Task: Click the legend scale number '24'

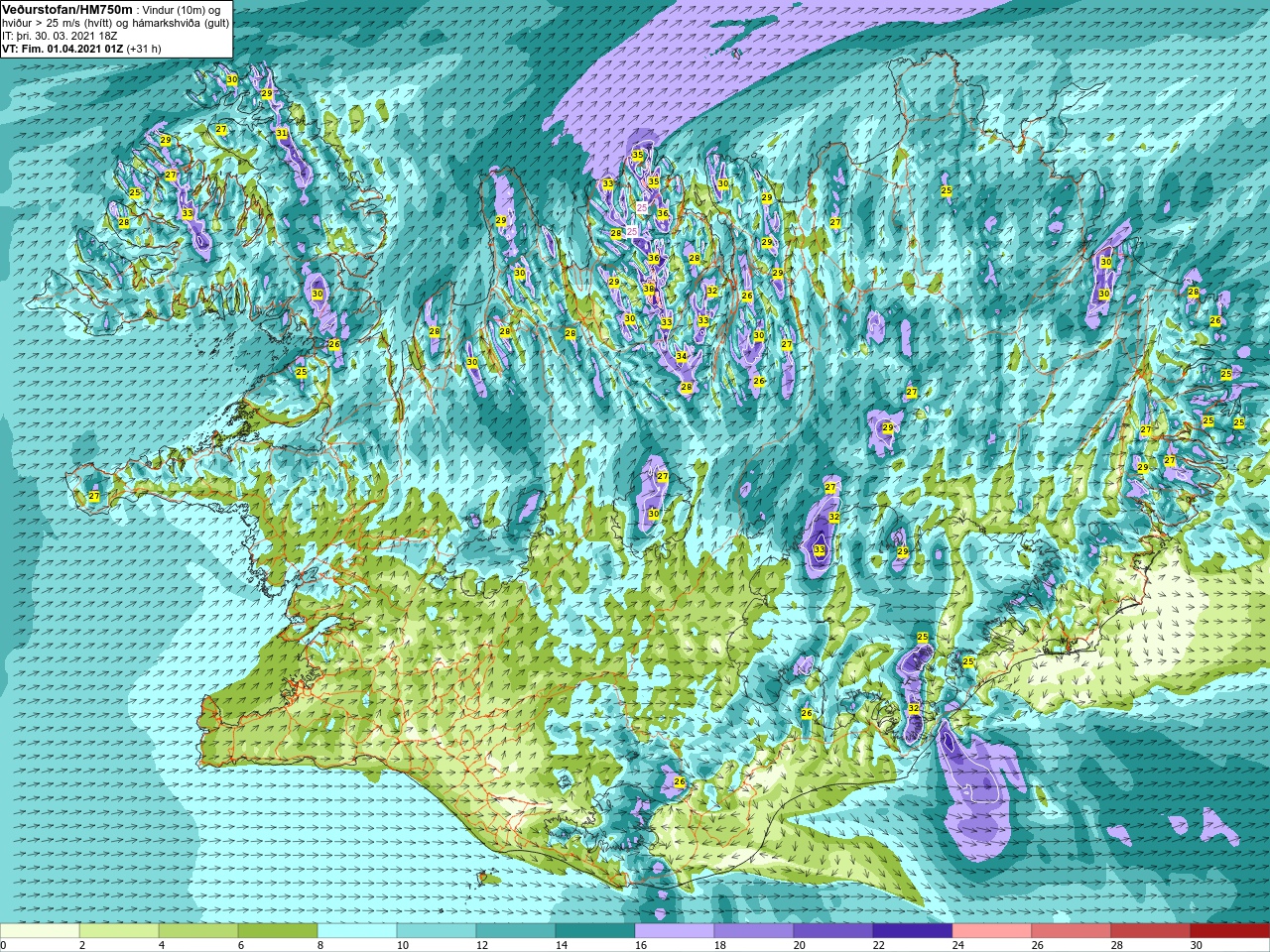Action: pyautogui.click(x=957, y=945)
